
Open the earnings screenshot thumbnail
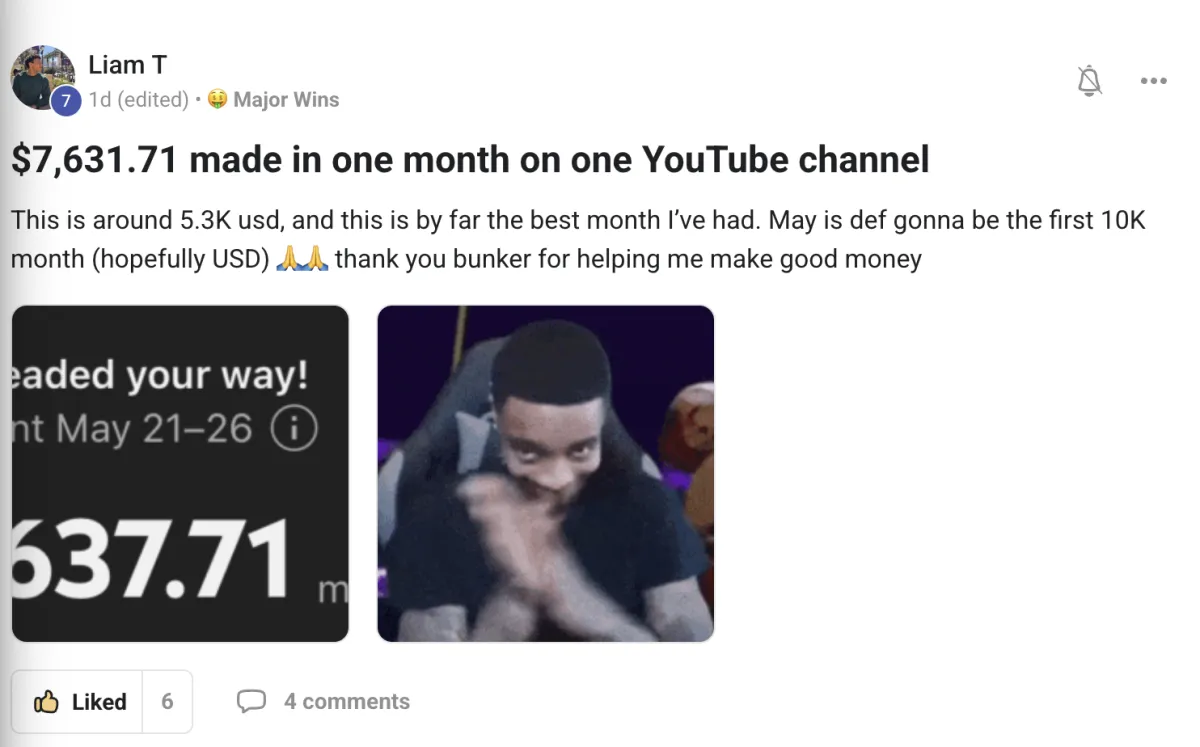tap(180, 473)
